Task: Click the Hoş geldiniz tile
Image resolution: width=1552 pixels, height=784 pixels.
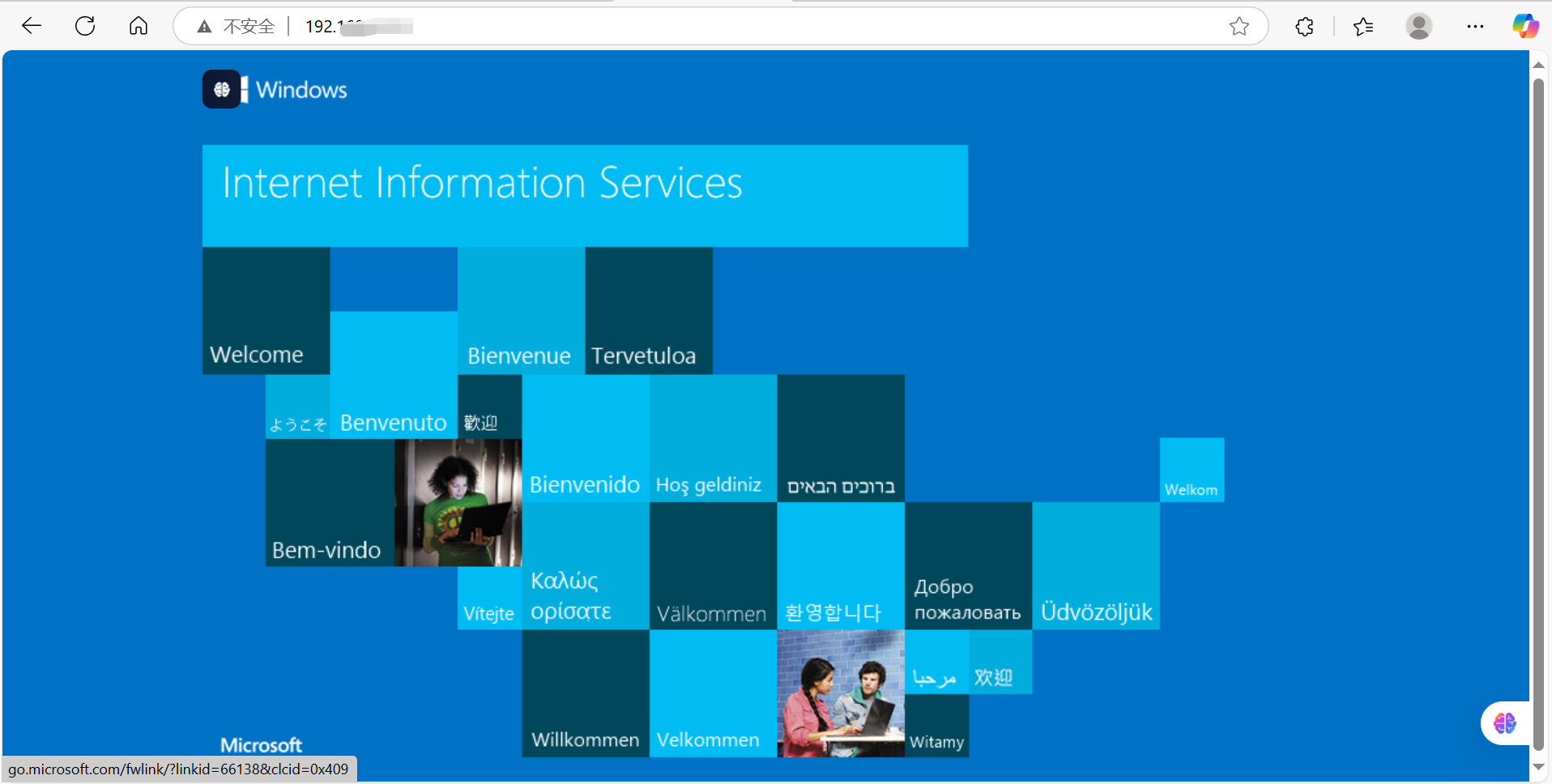Action: point(713,438)
